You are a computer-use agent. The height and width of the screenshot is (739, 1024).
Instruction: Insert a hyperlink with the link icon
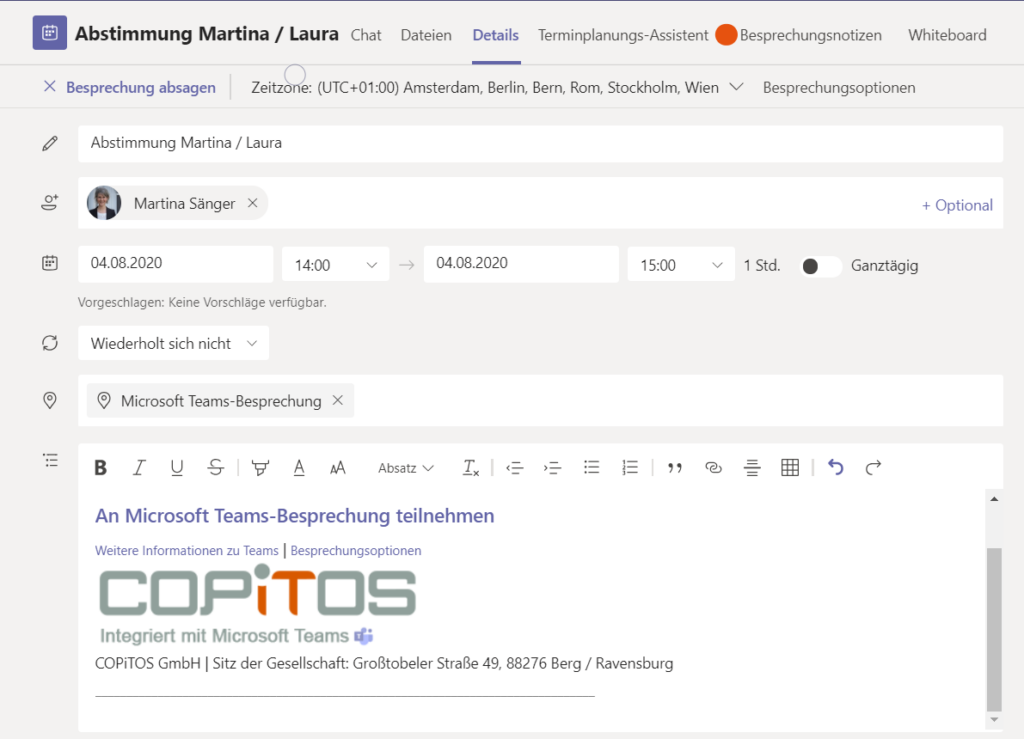pyautogui.click(x=713, y=467)
